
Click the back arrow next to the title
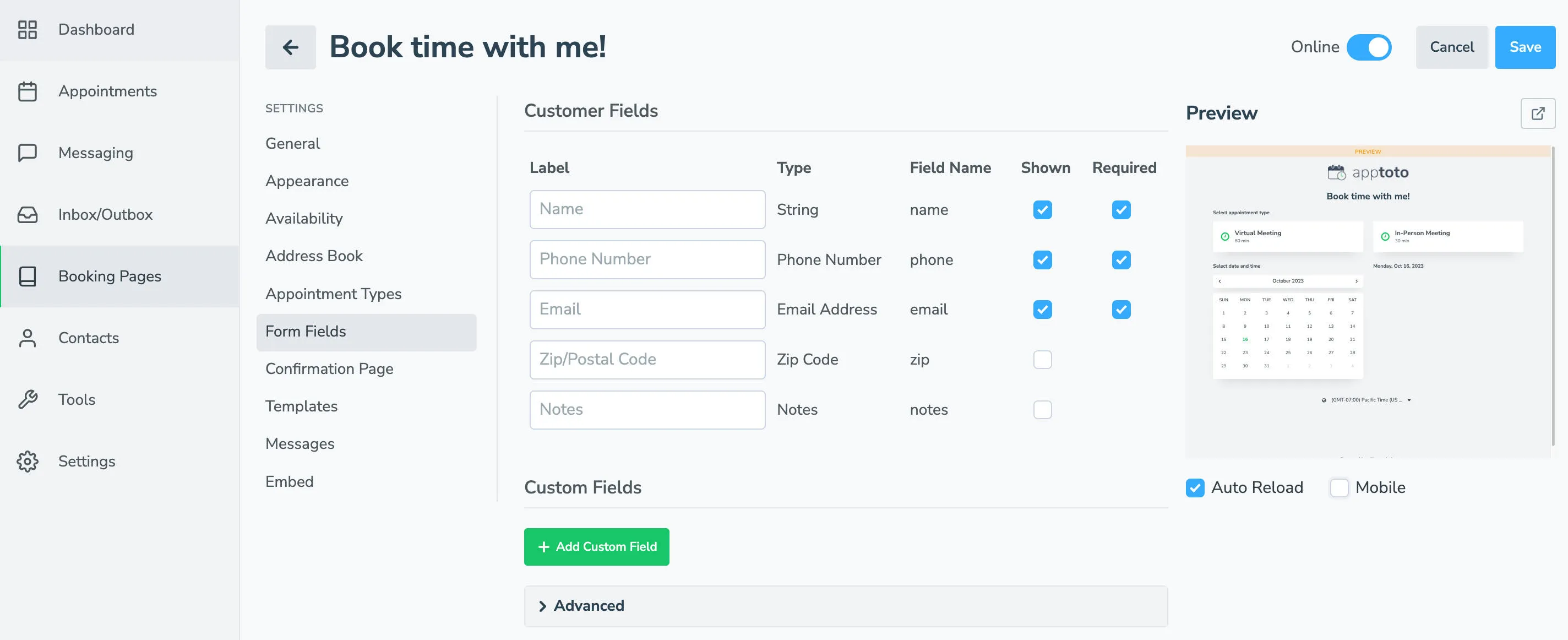[290, 47]
